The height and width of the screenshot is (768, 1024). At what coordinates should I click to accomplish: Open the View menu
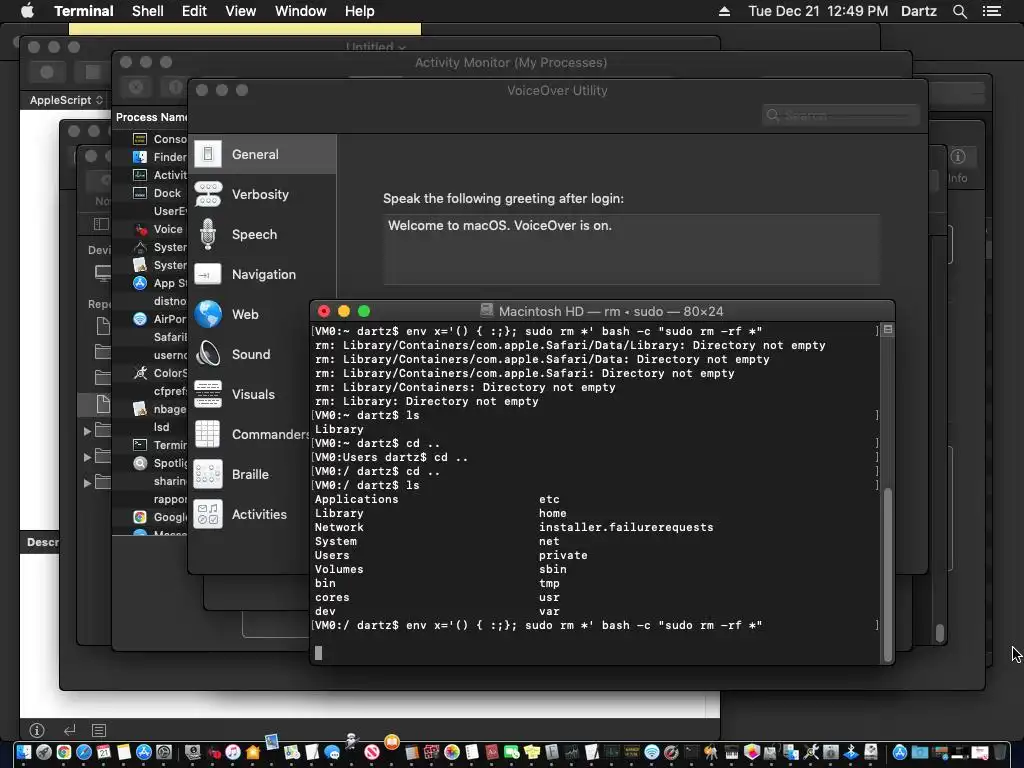[x=240, y=11]
